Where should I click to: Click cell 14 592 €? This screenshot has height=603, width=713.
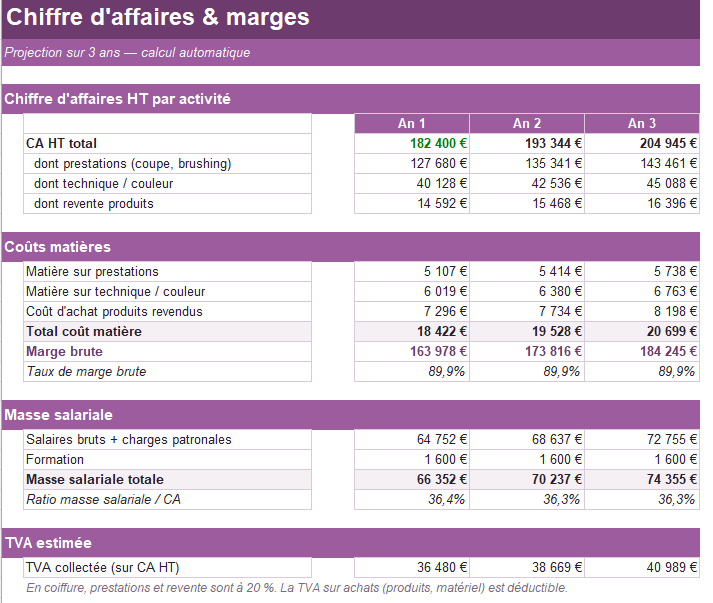pos(412,203)
